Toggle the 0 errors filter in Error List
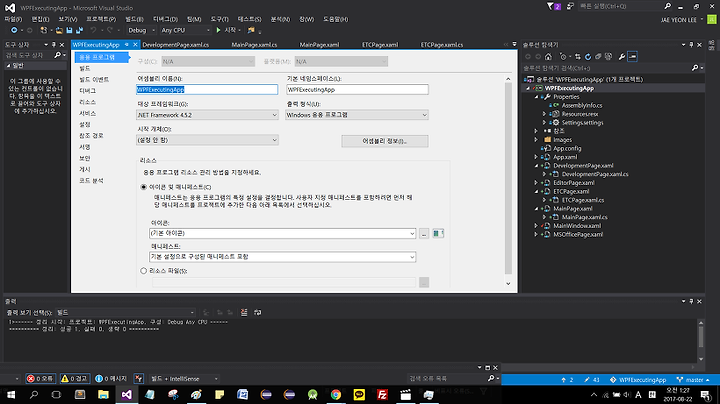The width and height of the screenshot is (720, 404). click(x=40, y=379)
